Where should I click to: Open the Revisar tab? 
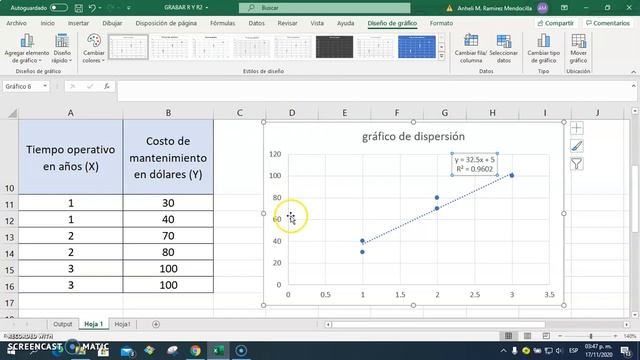[287, 23]
